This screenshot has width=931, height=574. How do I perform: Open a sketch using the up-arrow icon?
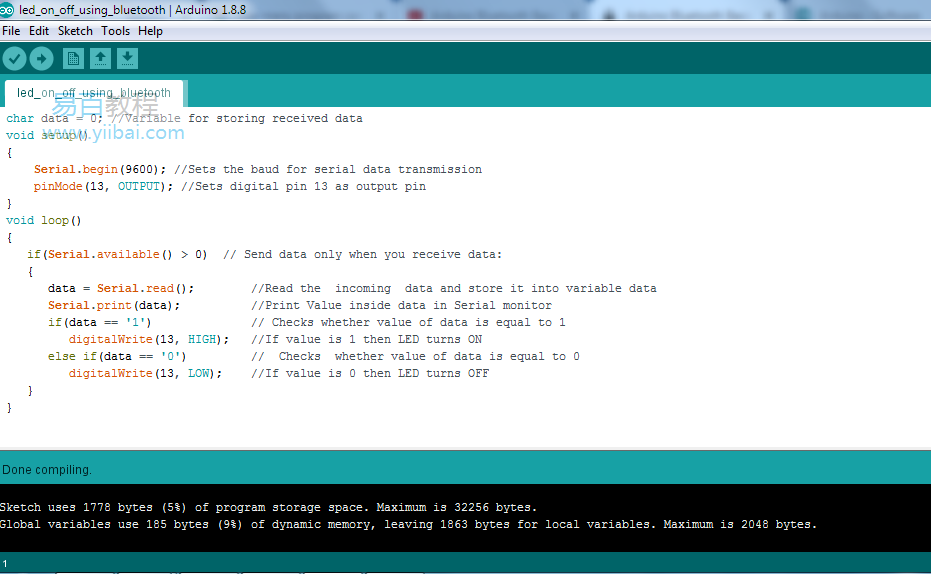[101, 59]
